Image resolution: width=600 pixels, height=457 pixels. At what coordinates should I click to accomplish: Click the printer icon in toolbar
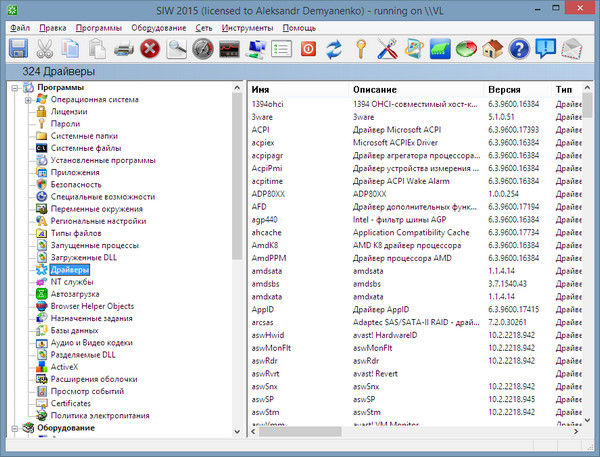tap(124, 47)
